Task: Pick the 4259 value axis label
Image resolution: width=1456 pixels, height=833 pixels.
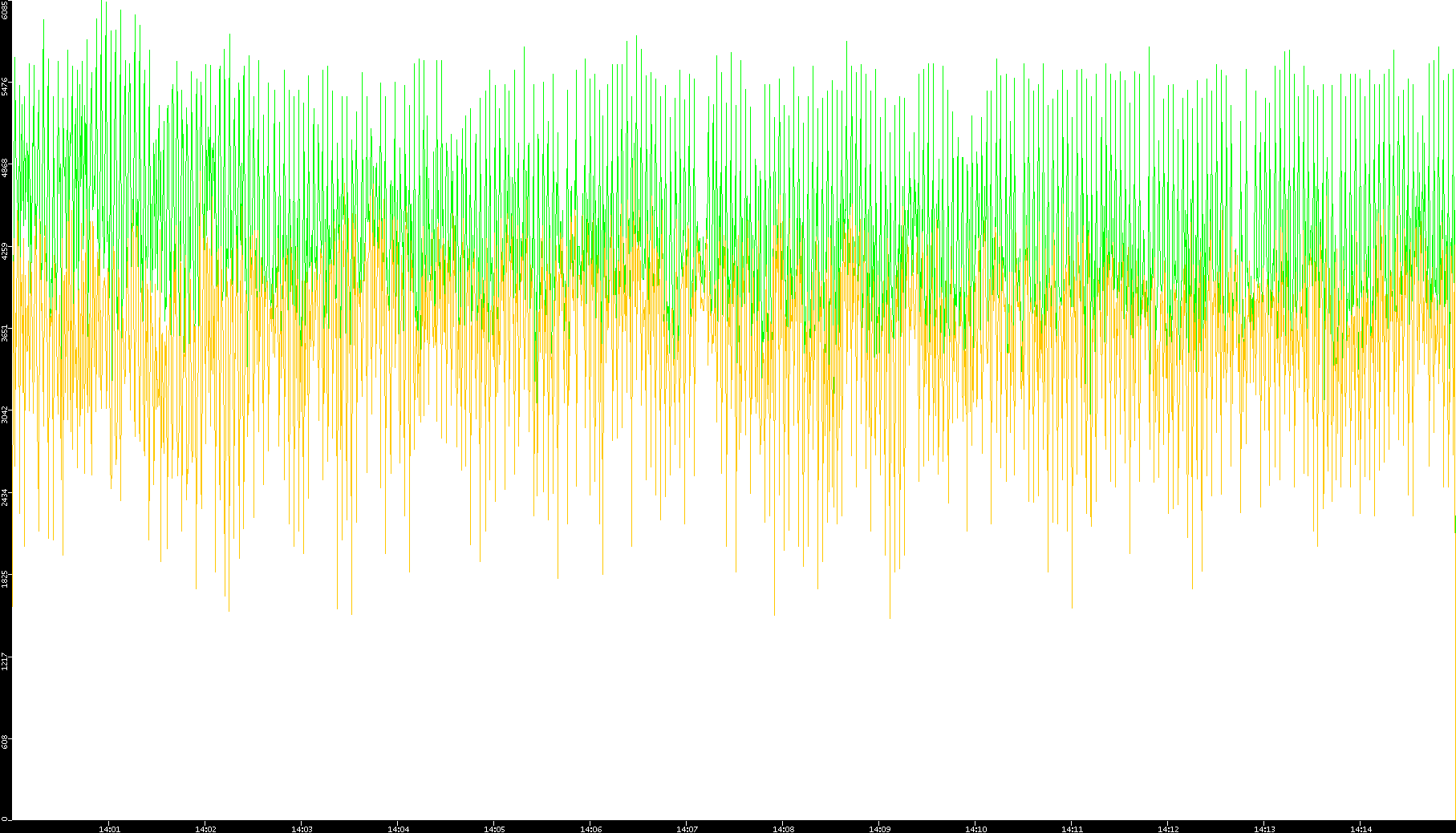Action: pos(5,251)
